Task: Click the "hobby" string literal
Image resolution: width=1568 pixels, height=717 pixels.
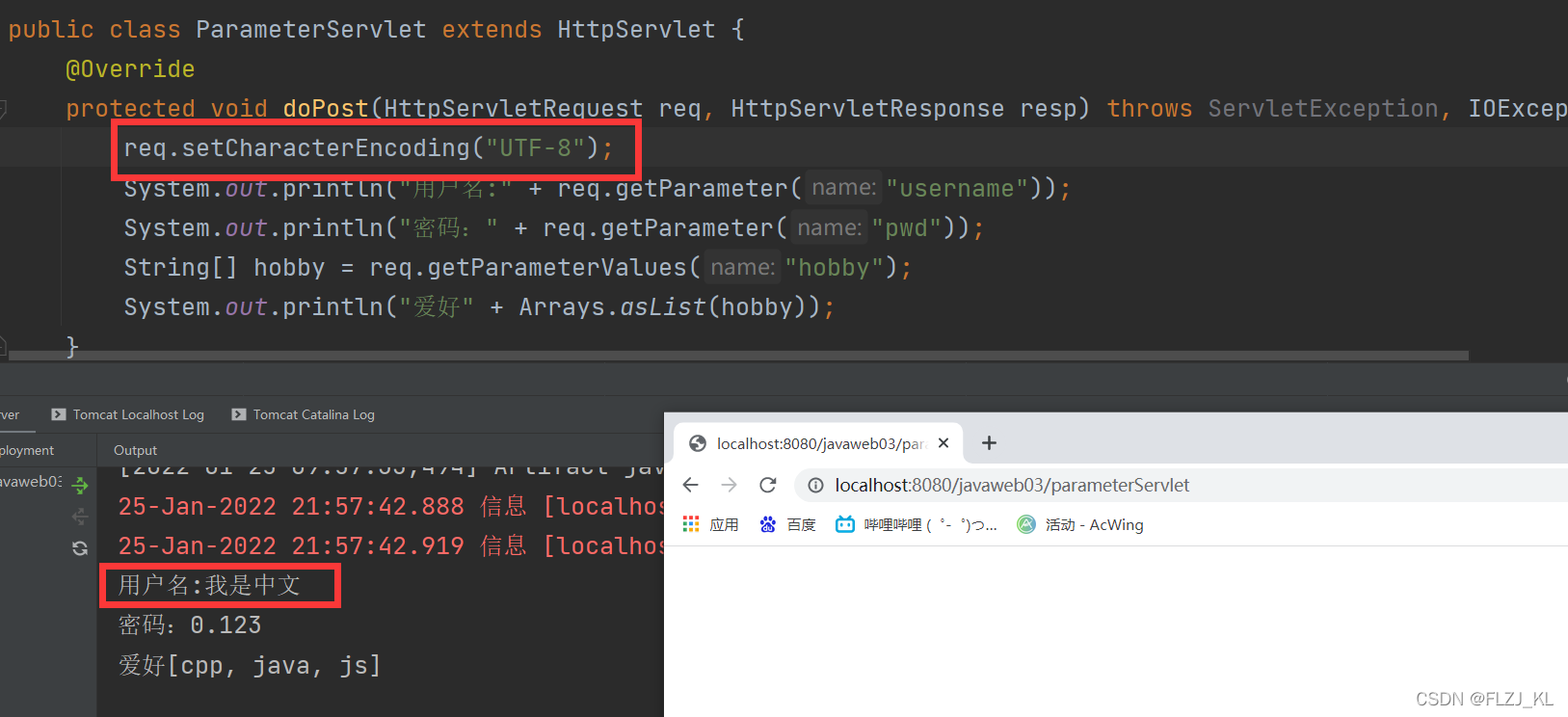Action: [x=835, y=268]
